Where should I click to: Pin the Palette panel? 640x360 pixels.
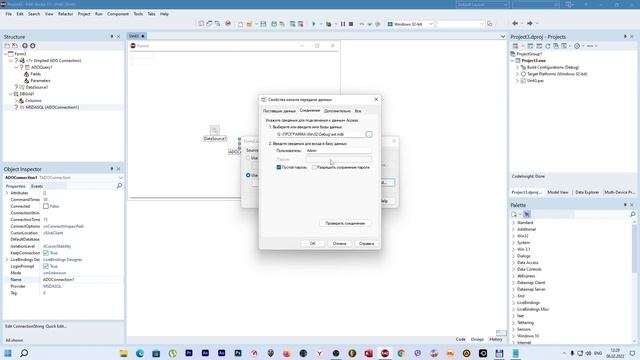[625, 205]
